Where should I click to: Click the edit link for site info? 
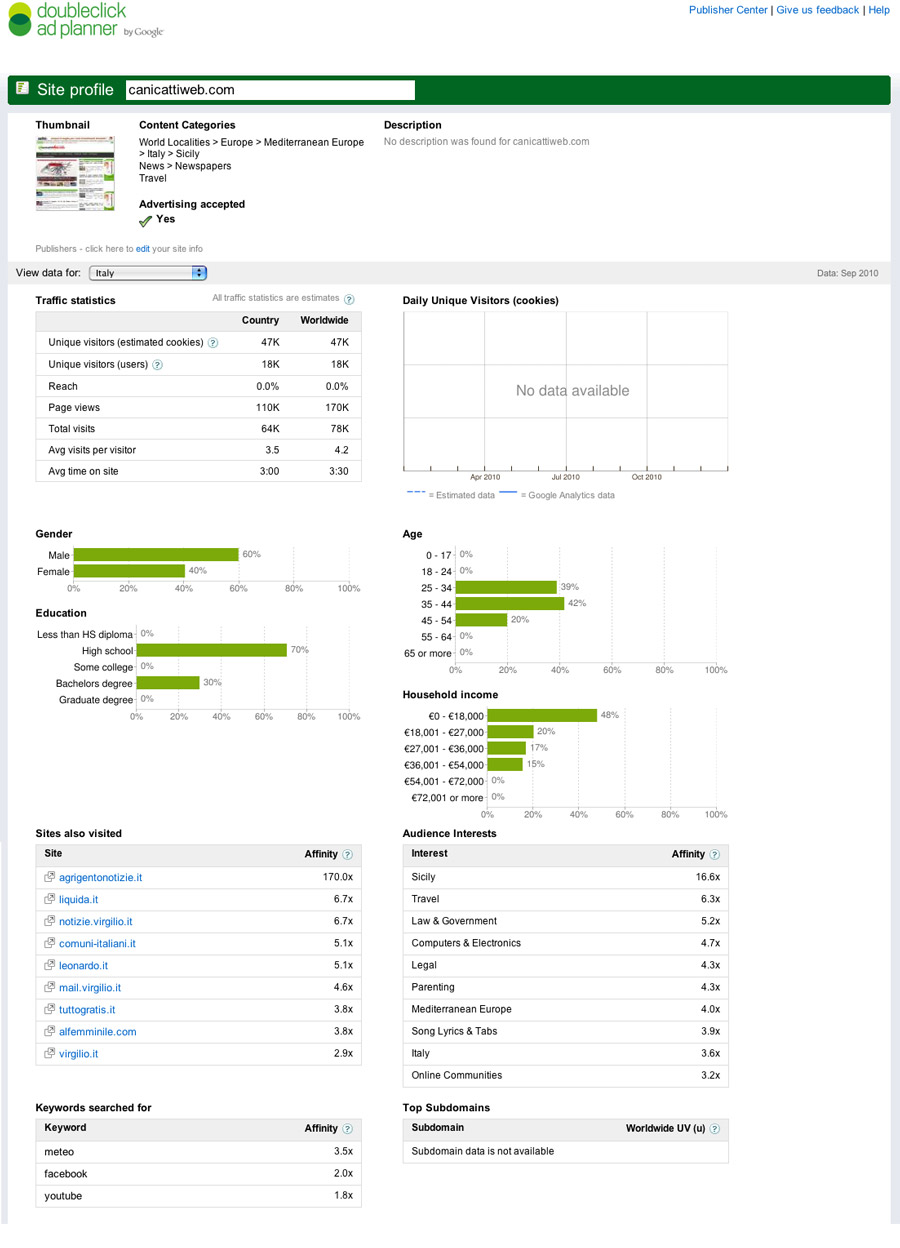click(143, 249)
